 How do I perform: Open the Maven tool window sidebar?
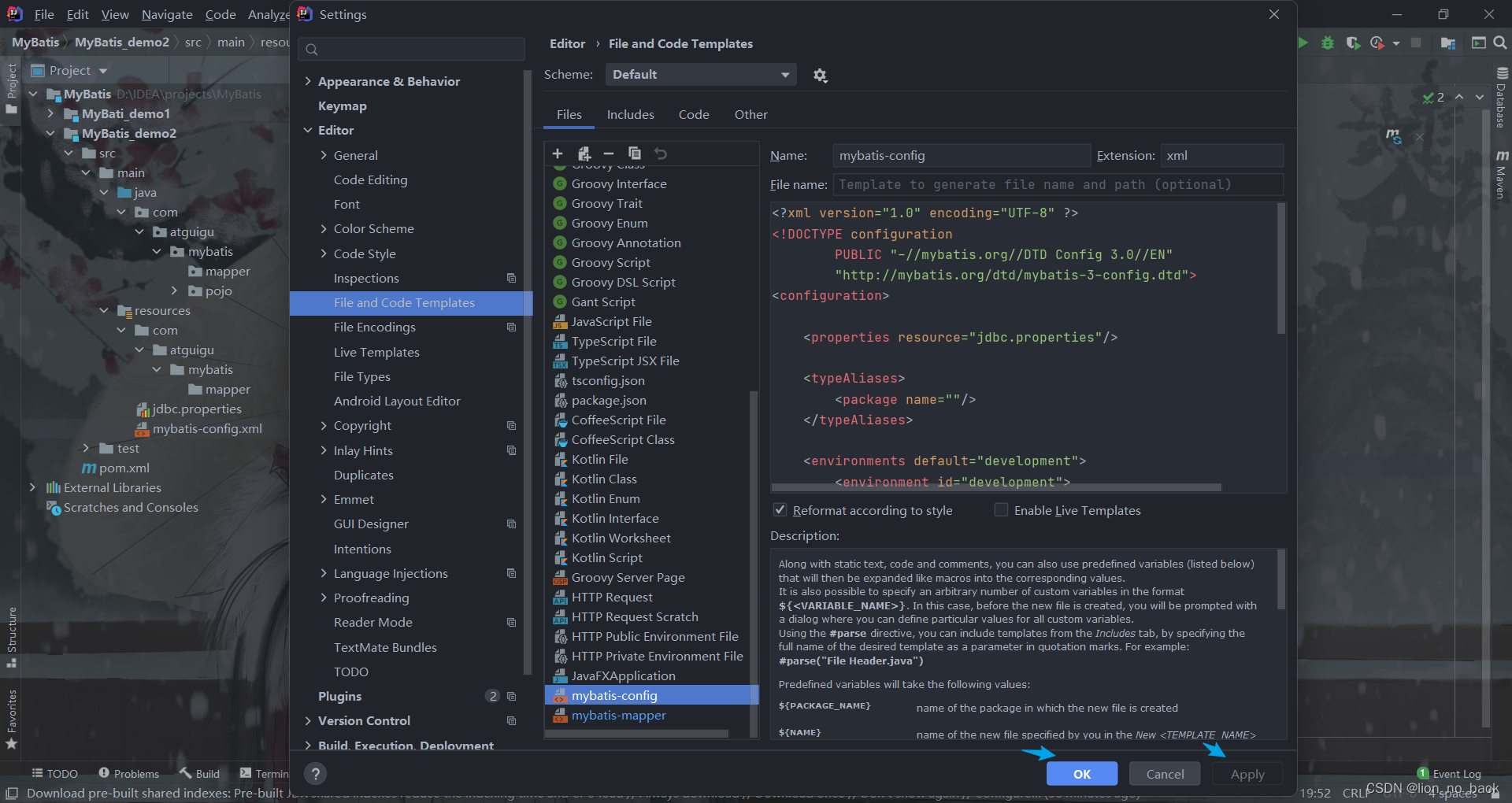[x=1502, y=175]
